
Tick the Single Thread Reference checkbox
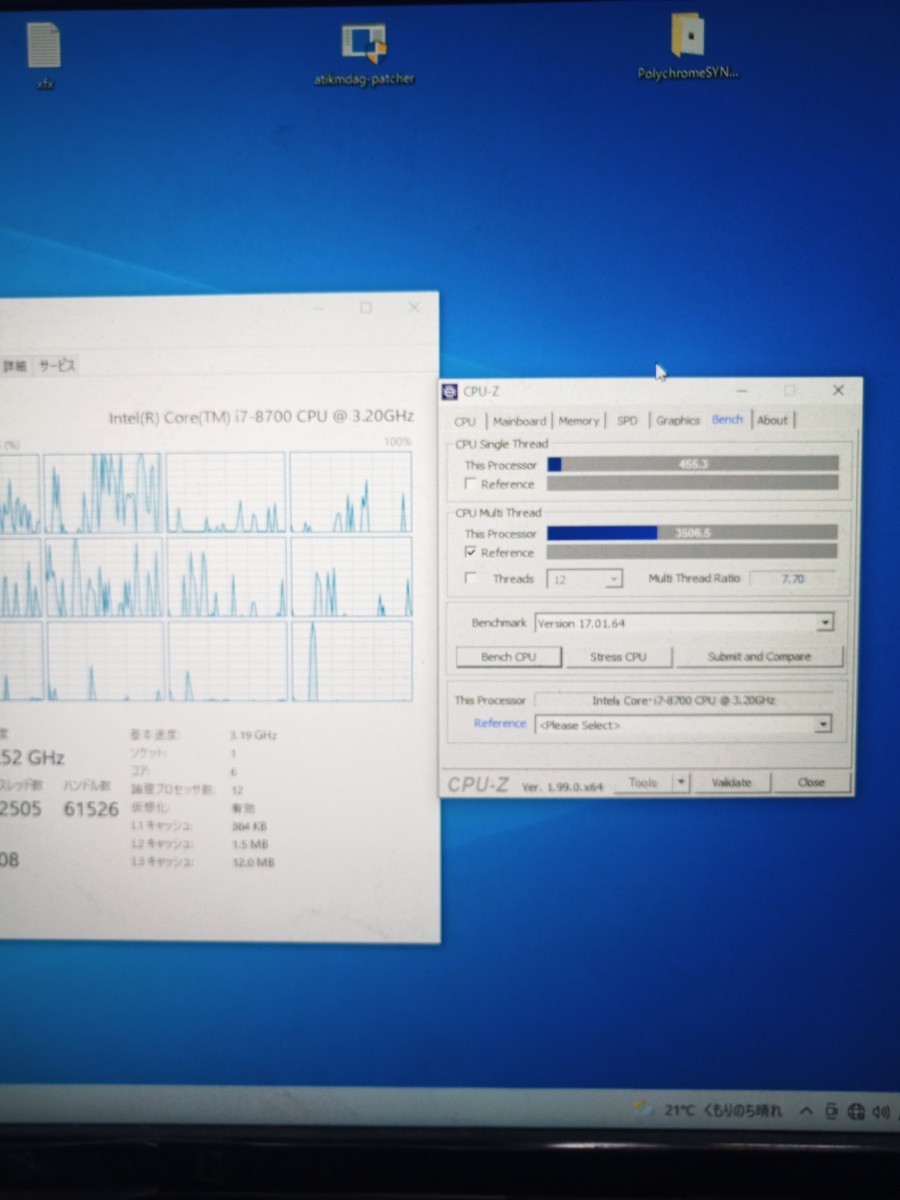pos(470,484)
